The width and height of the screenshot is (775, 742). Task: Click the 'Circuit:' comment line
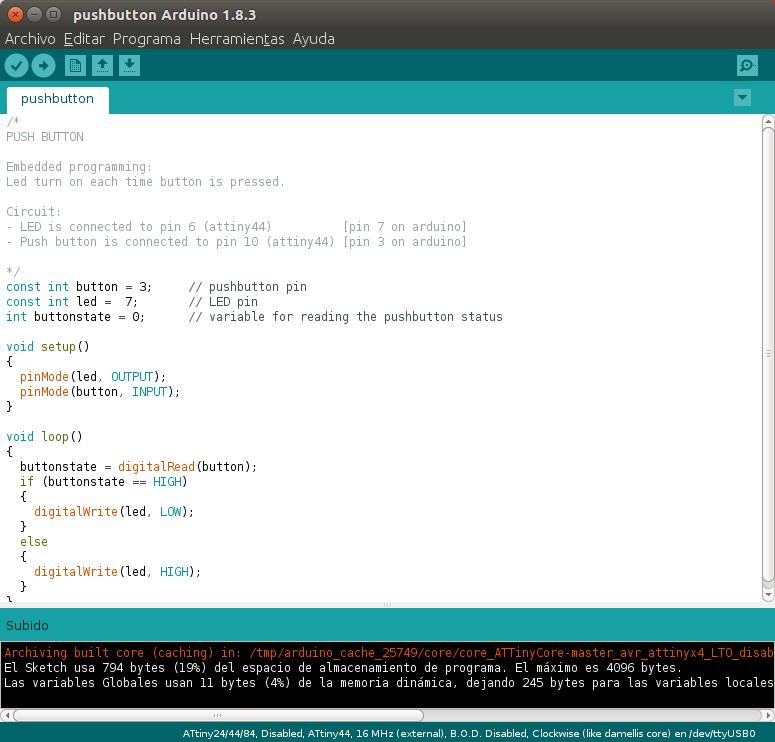(x=33, y=212)
